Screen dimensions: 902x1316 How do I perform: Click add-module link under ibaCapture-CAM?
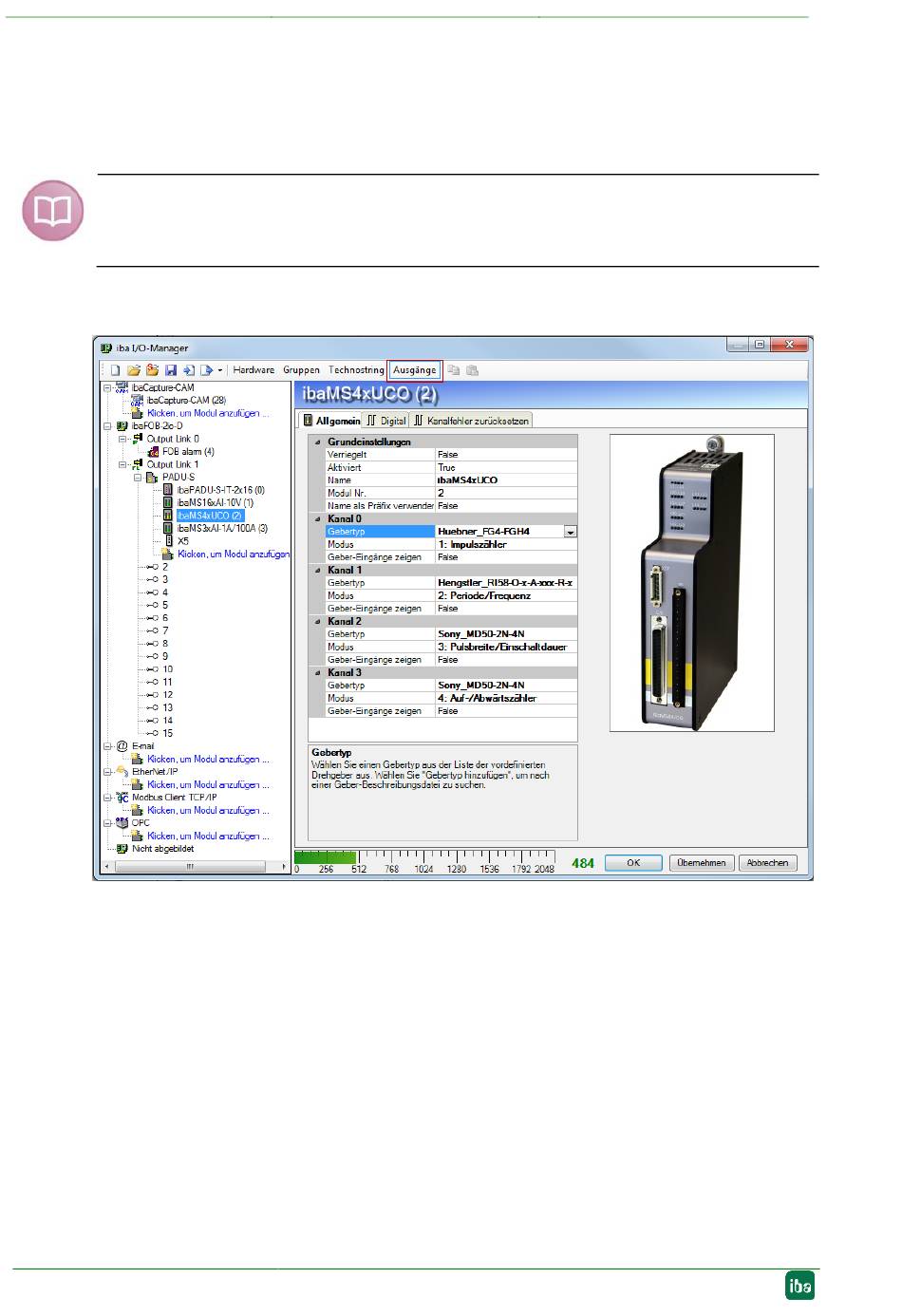pos(208,413)
